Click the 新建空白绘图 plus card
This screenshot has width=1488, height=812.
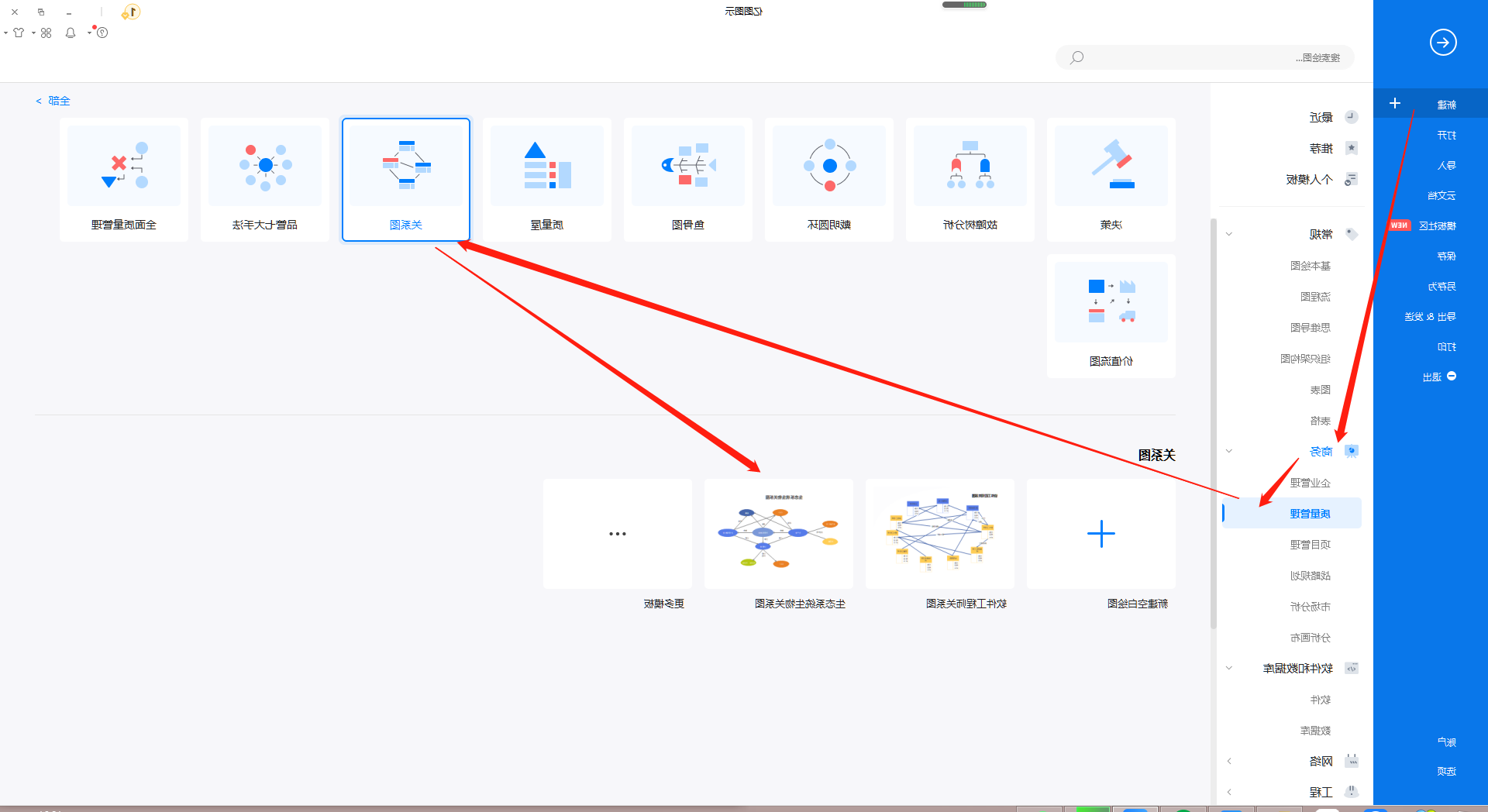(1101, 534)
